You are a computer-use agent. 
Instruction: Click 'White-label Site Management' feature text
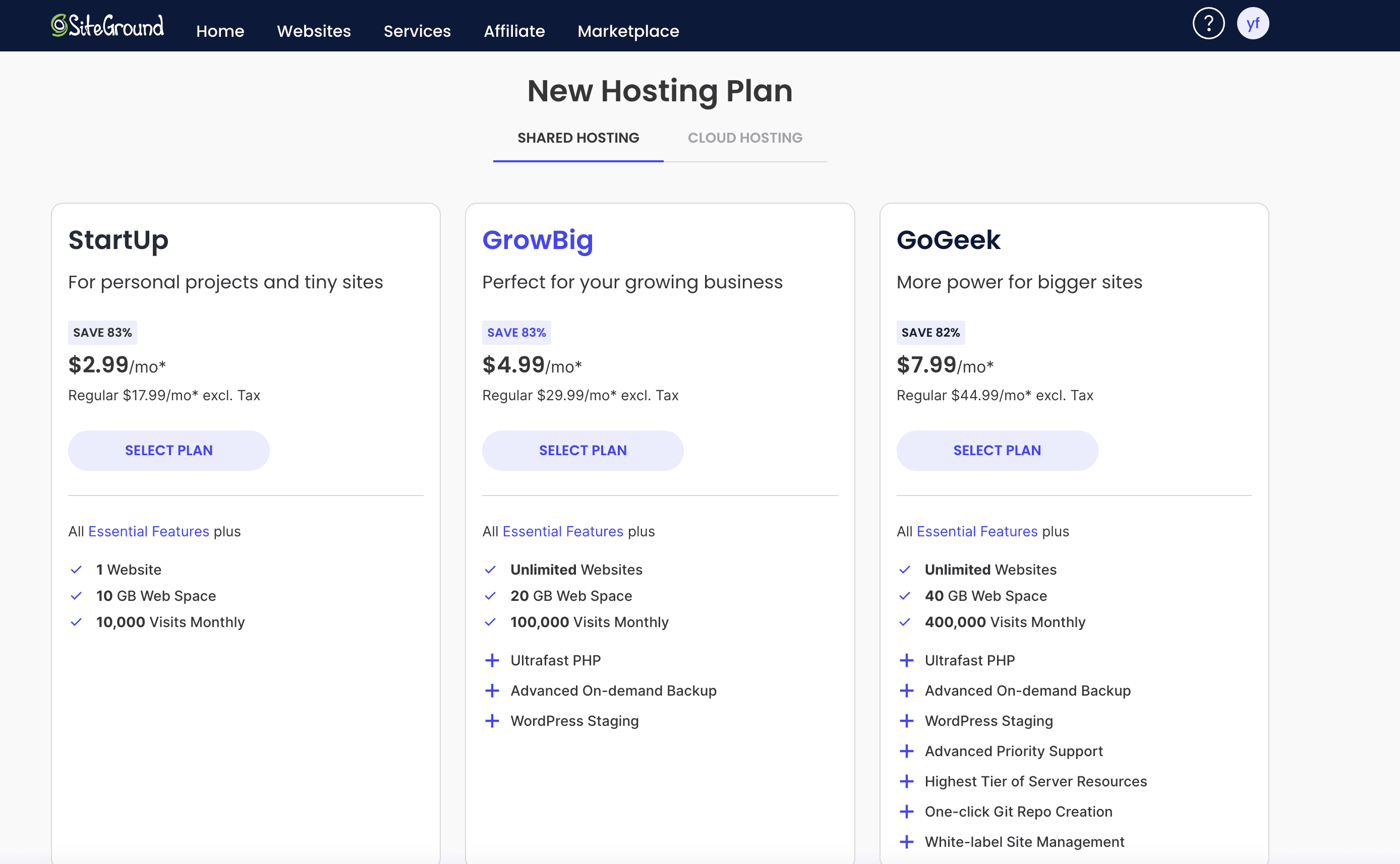(1024, 842)
